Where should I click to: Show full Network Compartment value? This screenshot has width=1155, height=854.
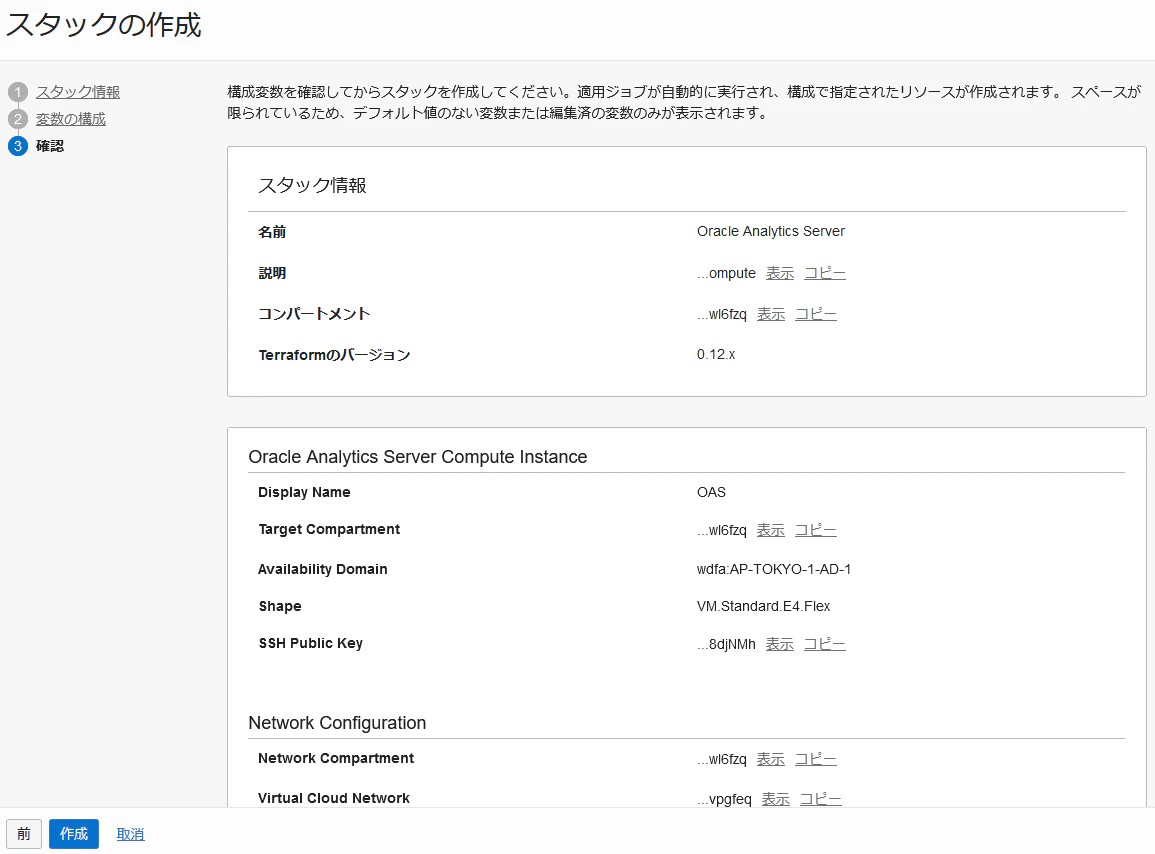click(770, 759)
